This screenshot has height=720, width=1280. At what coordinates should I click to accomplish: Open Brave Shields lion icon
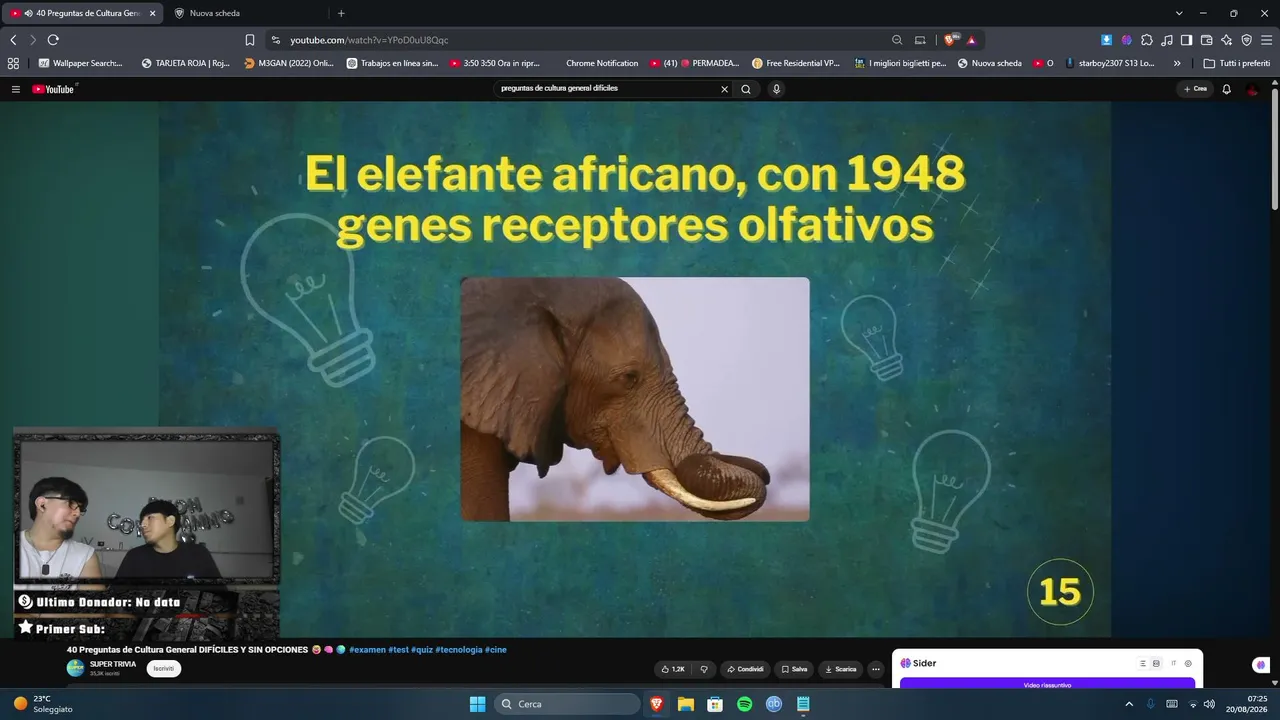(950, 40)
